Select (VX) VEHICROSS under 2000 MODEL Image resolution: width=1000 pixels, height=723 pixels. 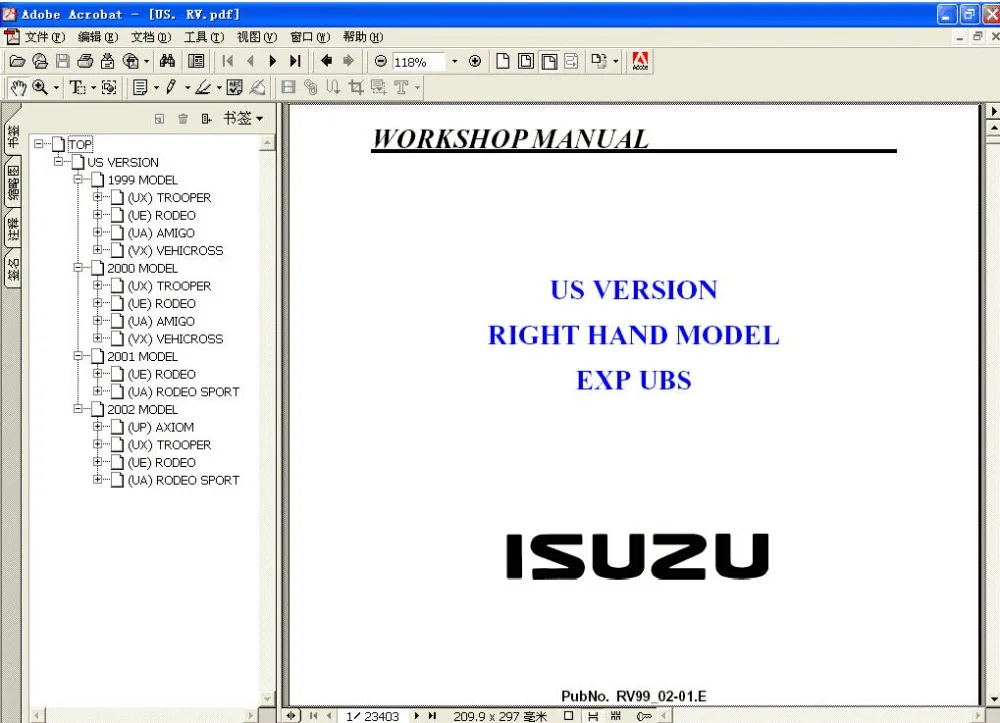click(x=175, y=339)
